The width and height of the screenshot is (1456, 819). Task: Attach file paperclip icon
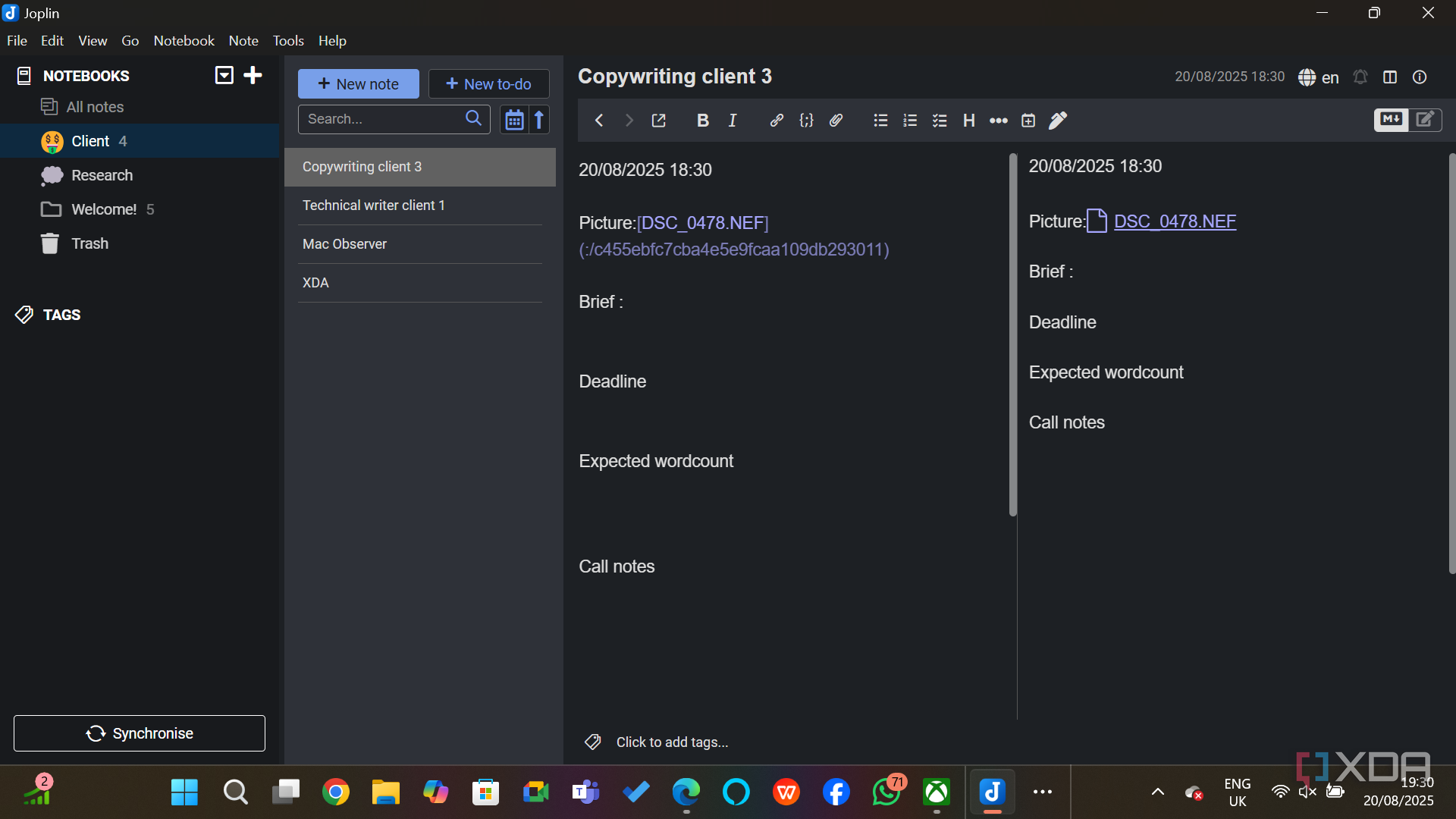coord(836,121)
